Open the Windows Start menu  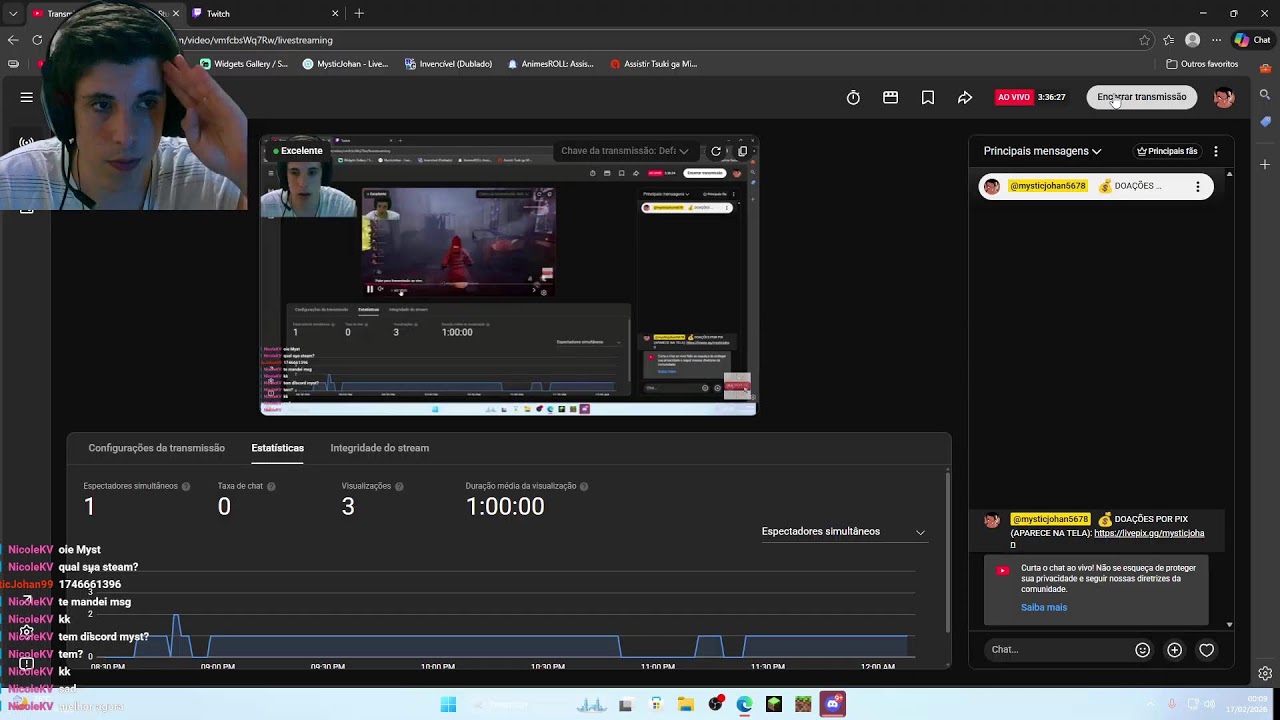click(448, 704)
